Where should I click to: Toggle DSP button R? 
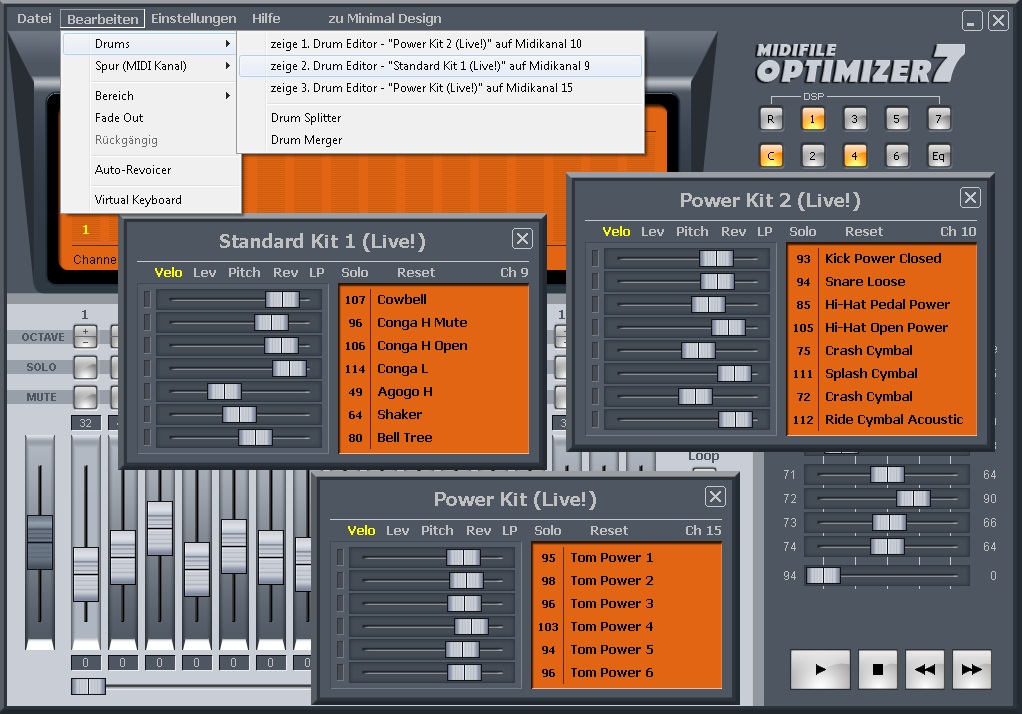pos(770,120)
